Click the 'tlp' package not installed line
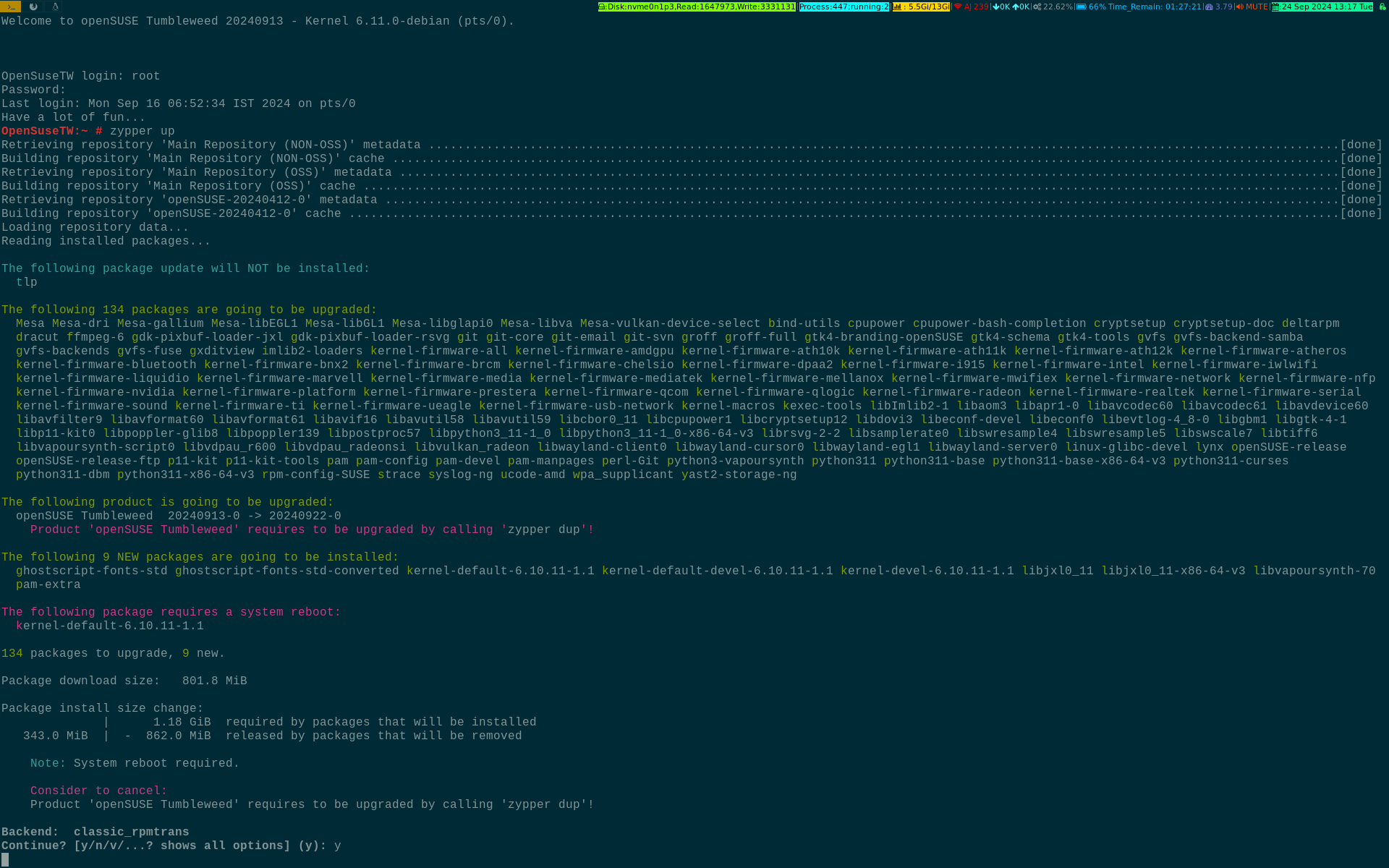 (x=27, y=282)
